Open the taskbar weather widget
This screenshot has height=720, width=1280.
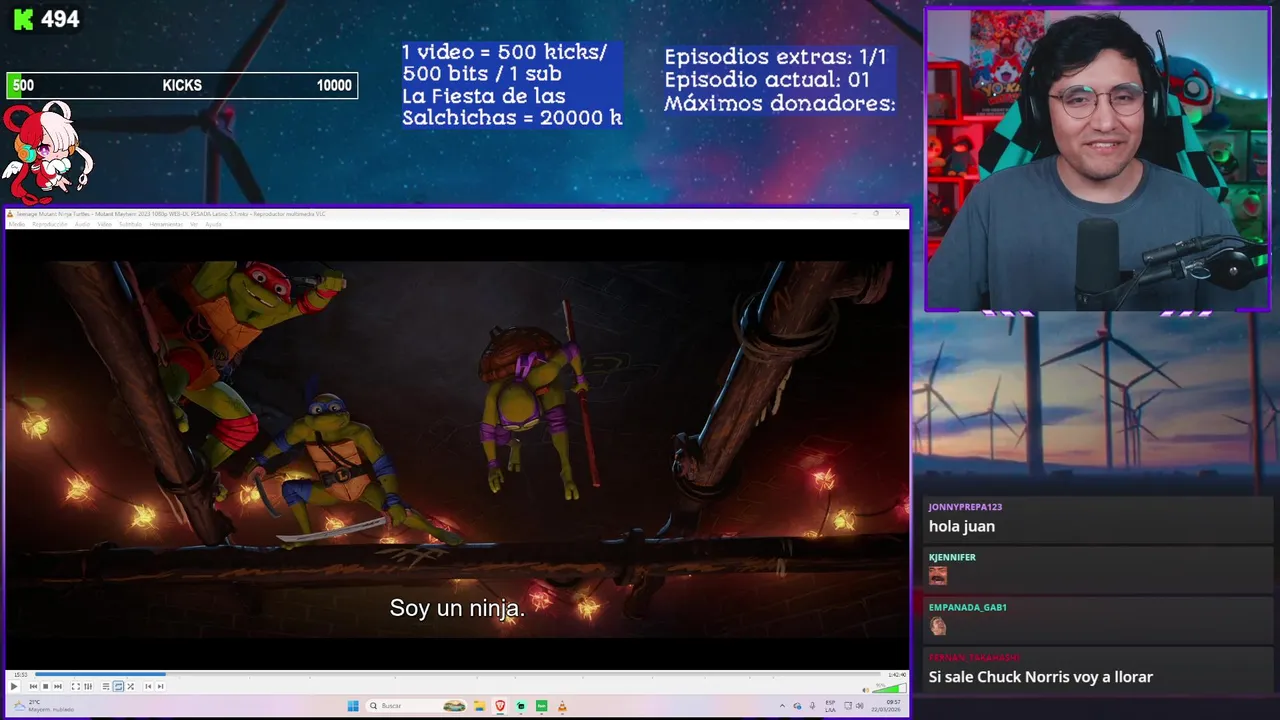(x=45, y=706)
